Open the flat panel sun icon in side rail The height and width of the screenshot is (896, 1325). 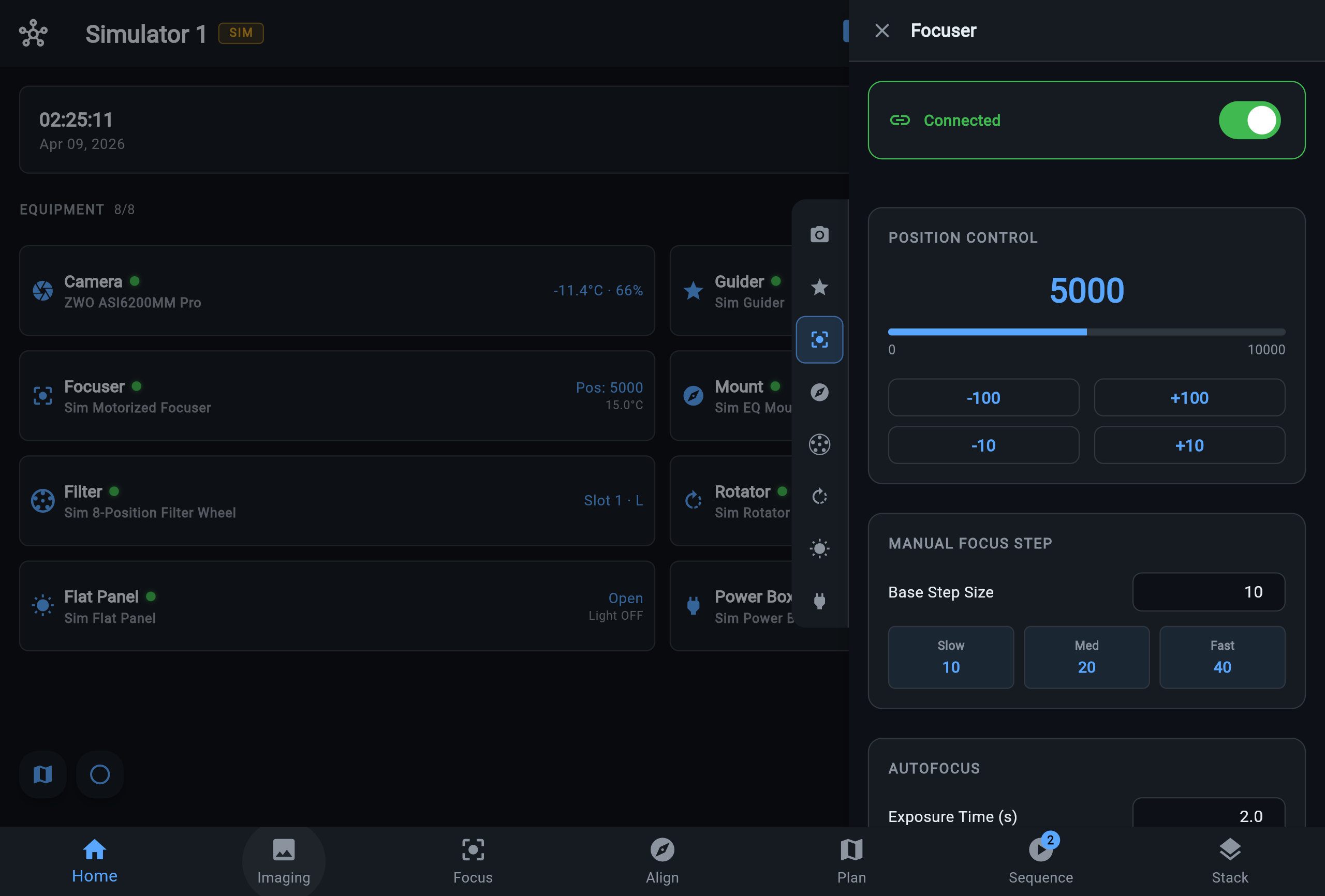click(819, 549)
